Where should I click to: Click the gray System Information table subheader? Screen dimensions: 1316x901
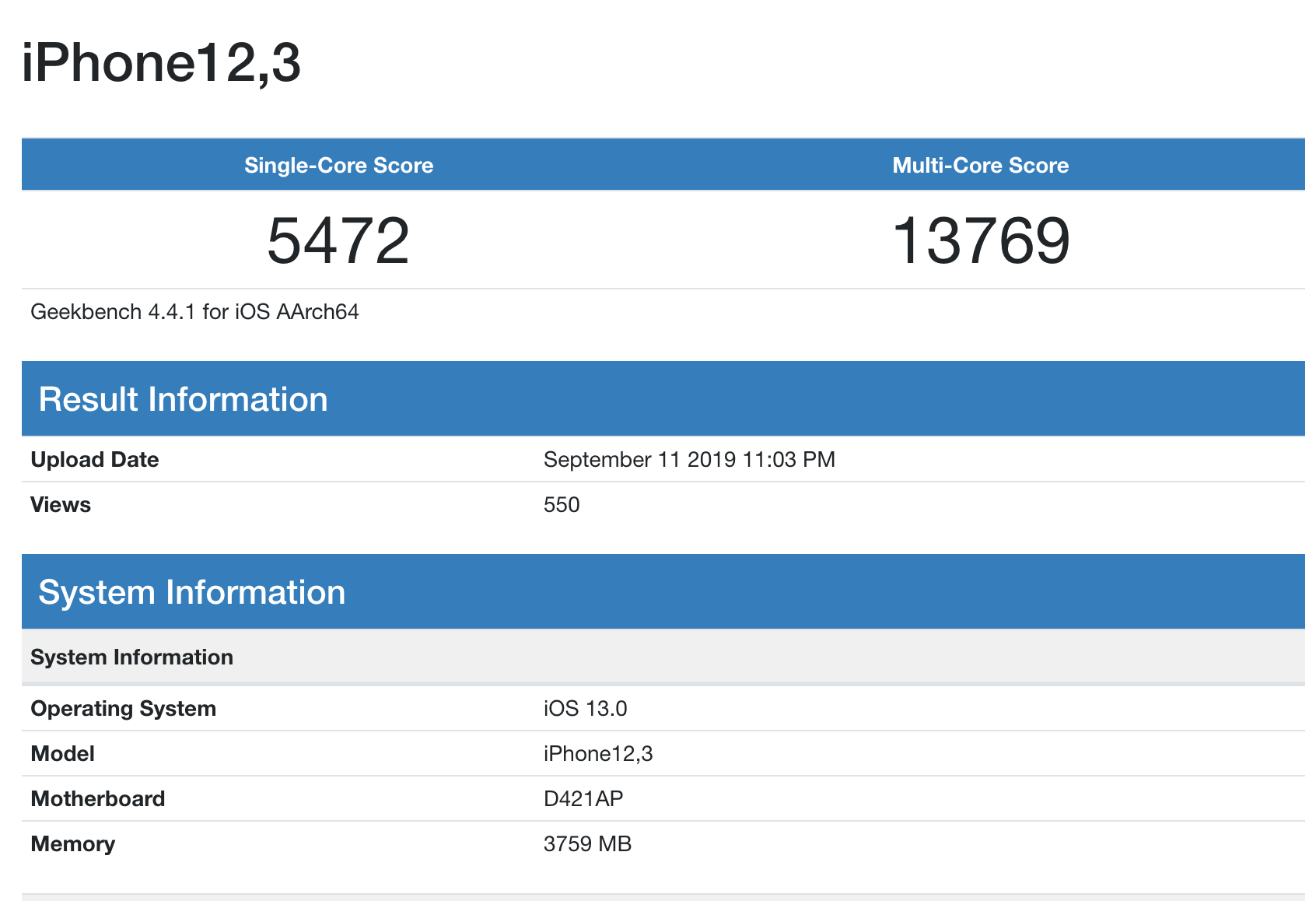pos(663,657)
